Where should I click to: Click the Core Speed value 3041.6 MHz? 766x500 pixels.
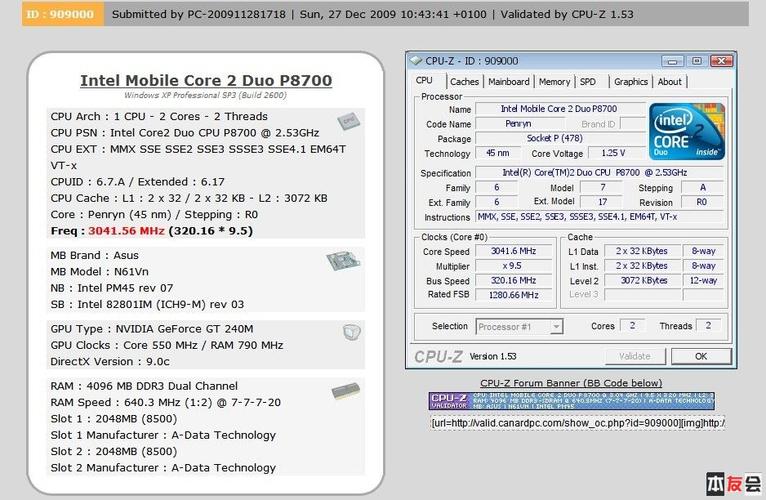coord(513,251)
